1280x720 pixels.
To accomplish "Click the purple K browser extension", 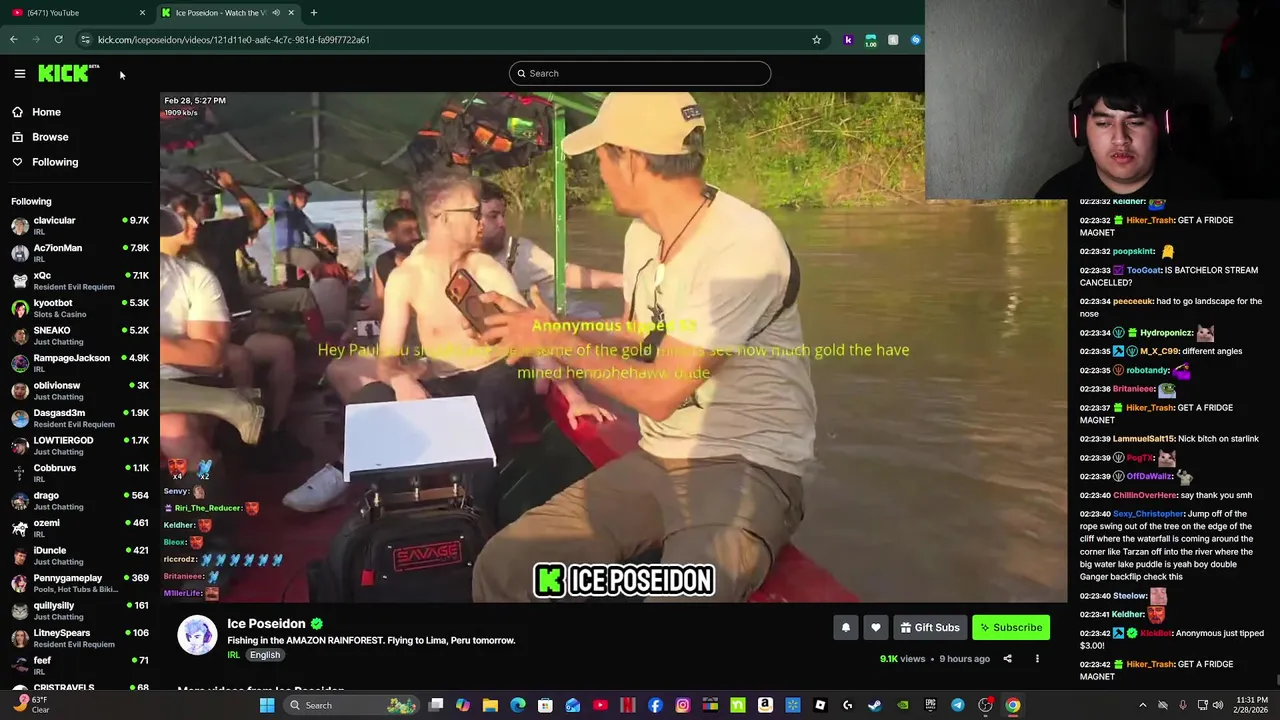I will pos(848,40).
